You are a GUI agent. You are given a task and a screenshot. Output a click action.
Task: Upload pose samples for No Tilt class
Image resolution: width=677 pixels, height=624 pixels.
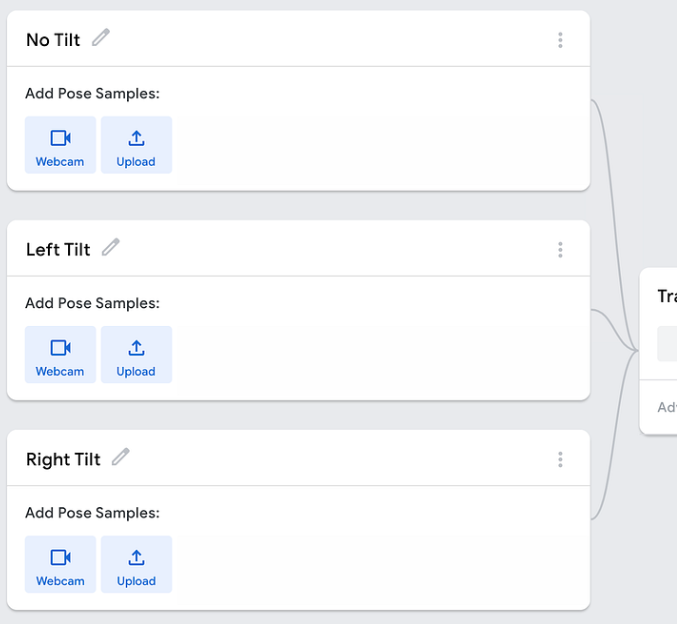pyautogui.click(x=136, y=145)
